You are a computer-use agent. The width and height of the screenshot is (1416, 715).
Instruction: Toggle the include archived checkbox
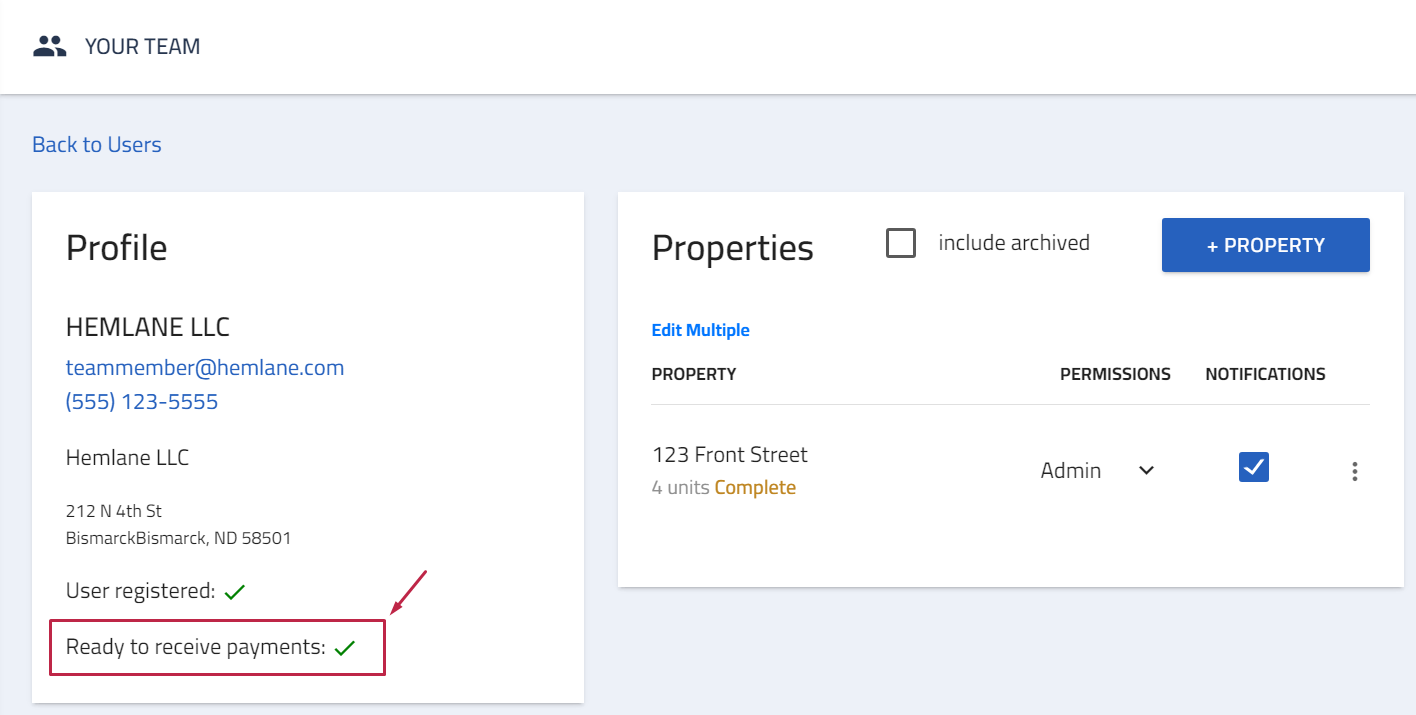[901, 243]
